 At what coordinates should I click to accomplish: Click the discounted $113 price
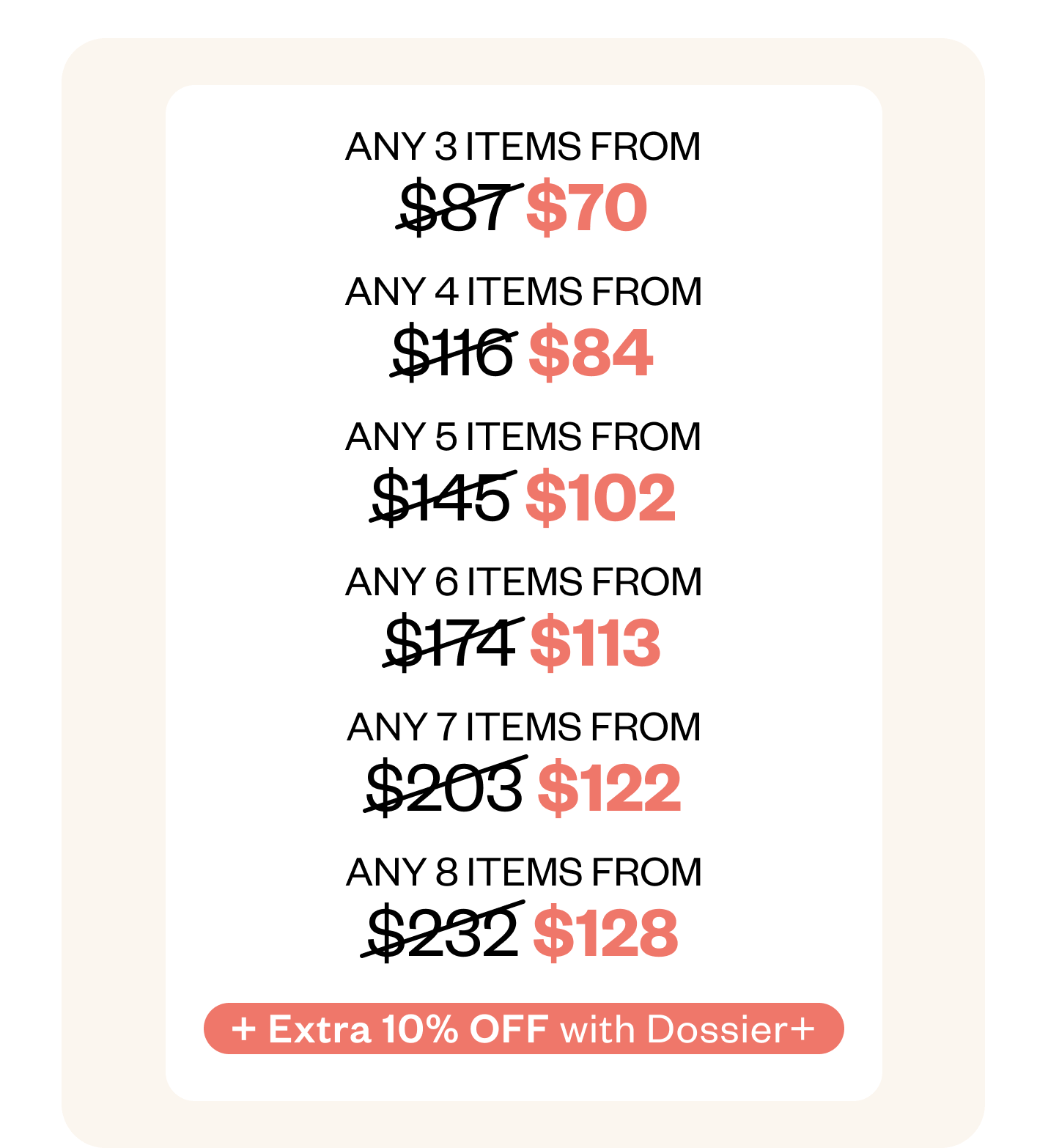pyautogui.click(x=594, y=644)
